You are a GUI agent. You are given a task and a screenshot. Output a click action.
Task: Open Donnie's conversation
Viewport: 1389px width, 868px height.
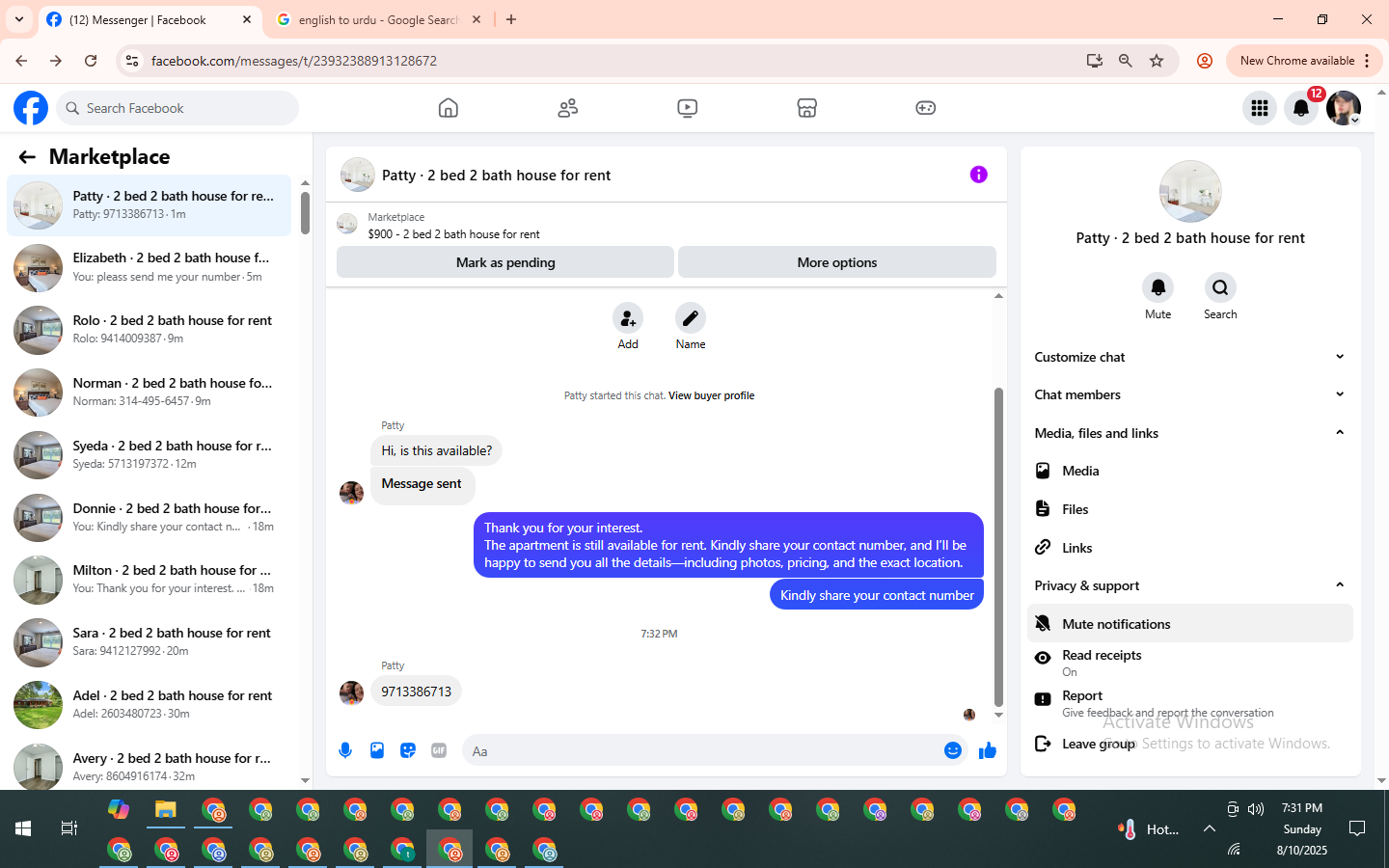pyautogui.click(x=150, y=518)
